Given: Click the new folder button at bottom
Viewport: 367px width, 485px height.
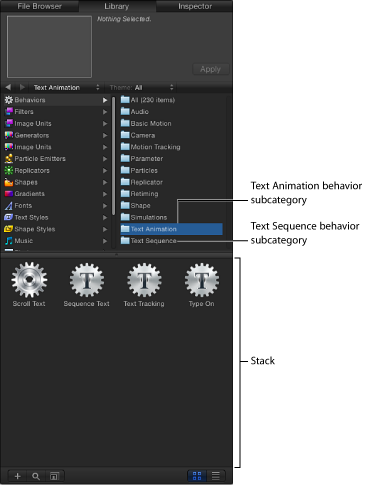Looking at the screenshot, I should pos(54,476).
